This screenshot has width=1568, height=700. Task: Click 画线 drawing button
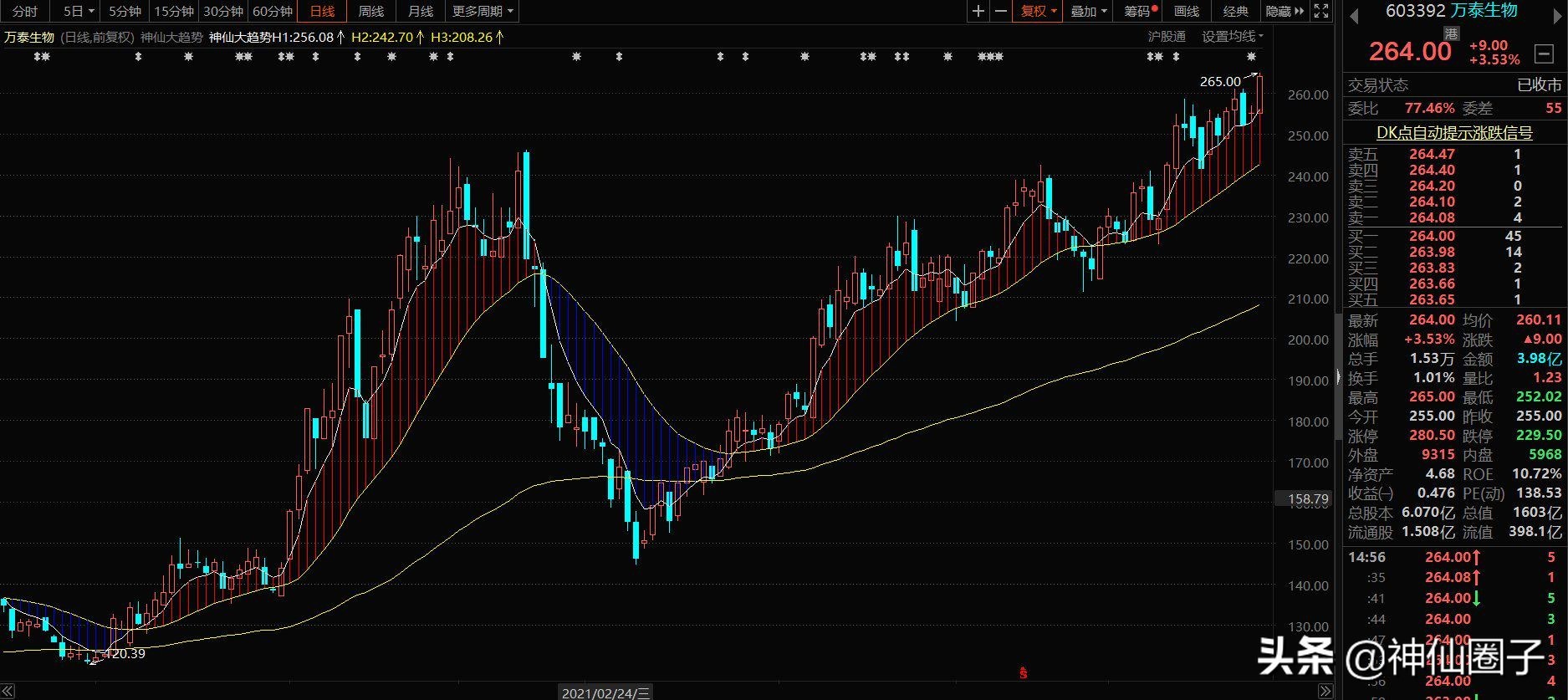1187,11
